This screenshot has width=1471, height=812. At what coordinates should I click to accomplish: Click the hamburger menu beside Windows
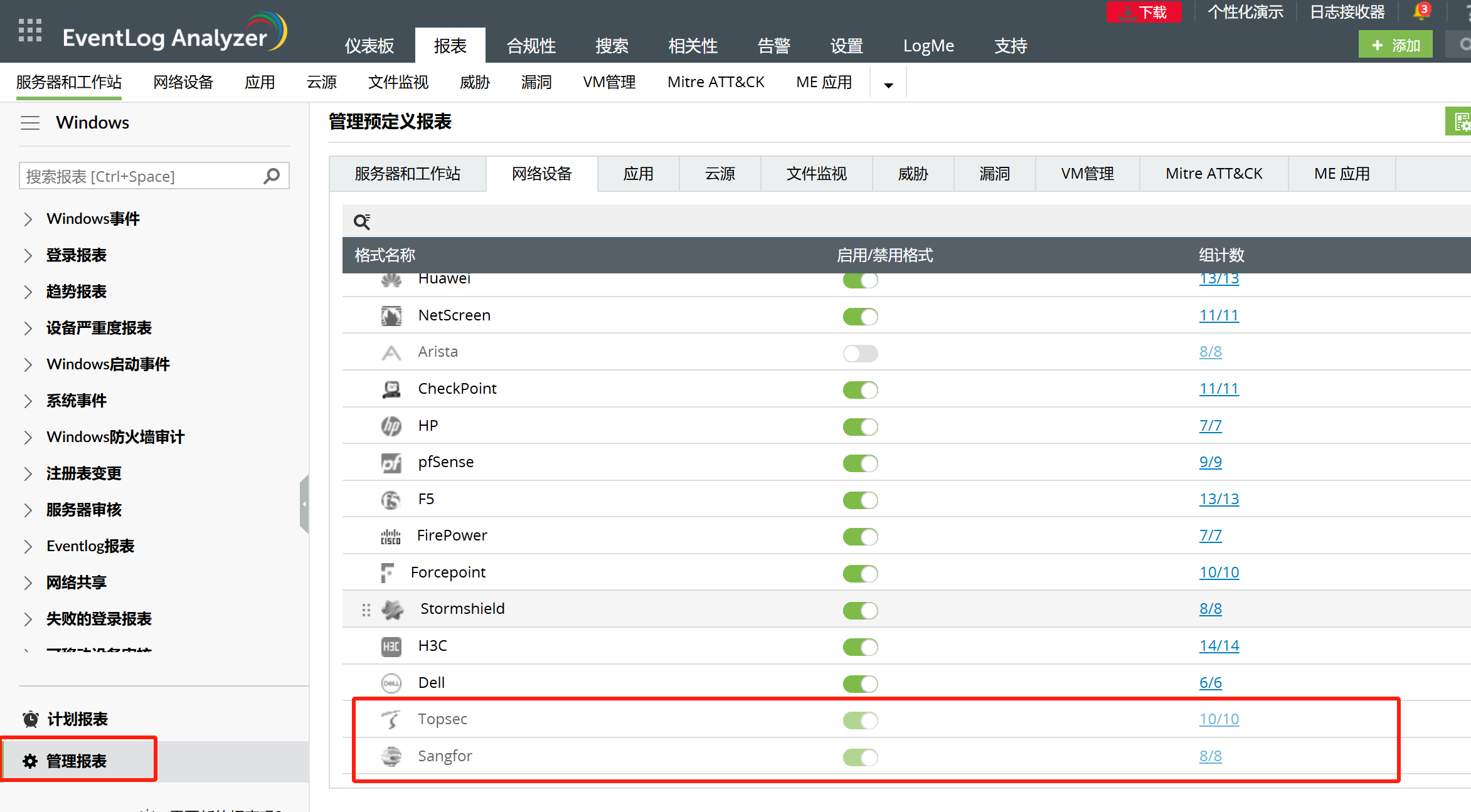(30, 123)
